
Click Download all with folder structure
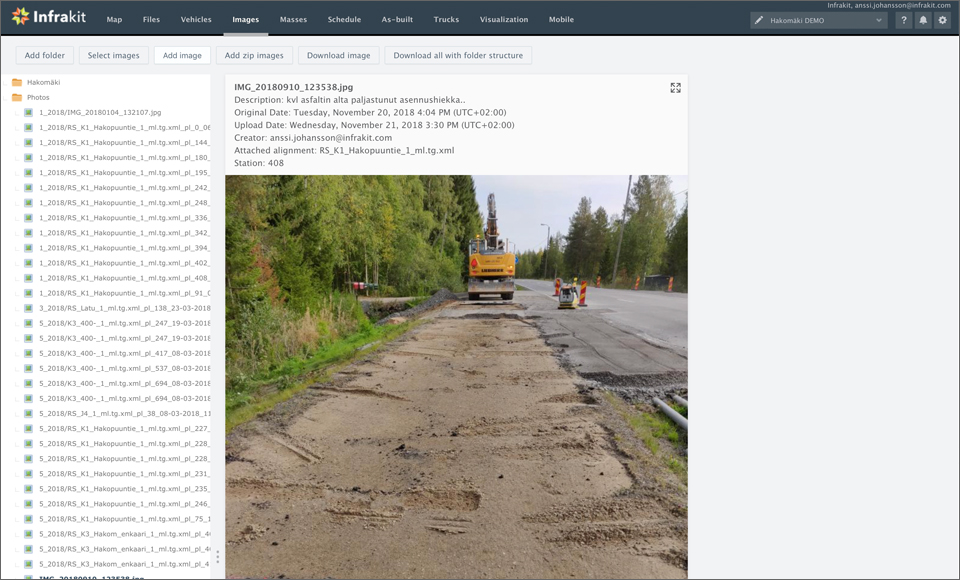tap(458, 55)
